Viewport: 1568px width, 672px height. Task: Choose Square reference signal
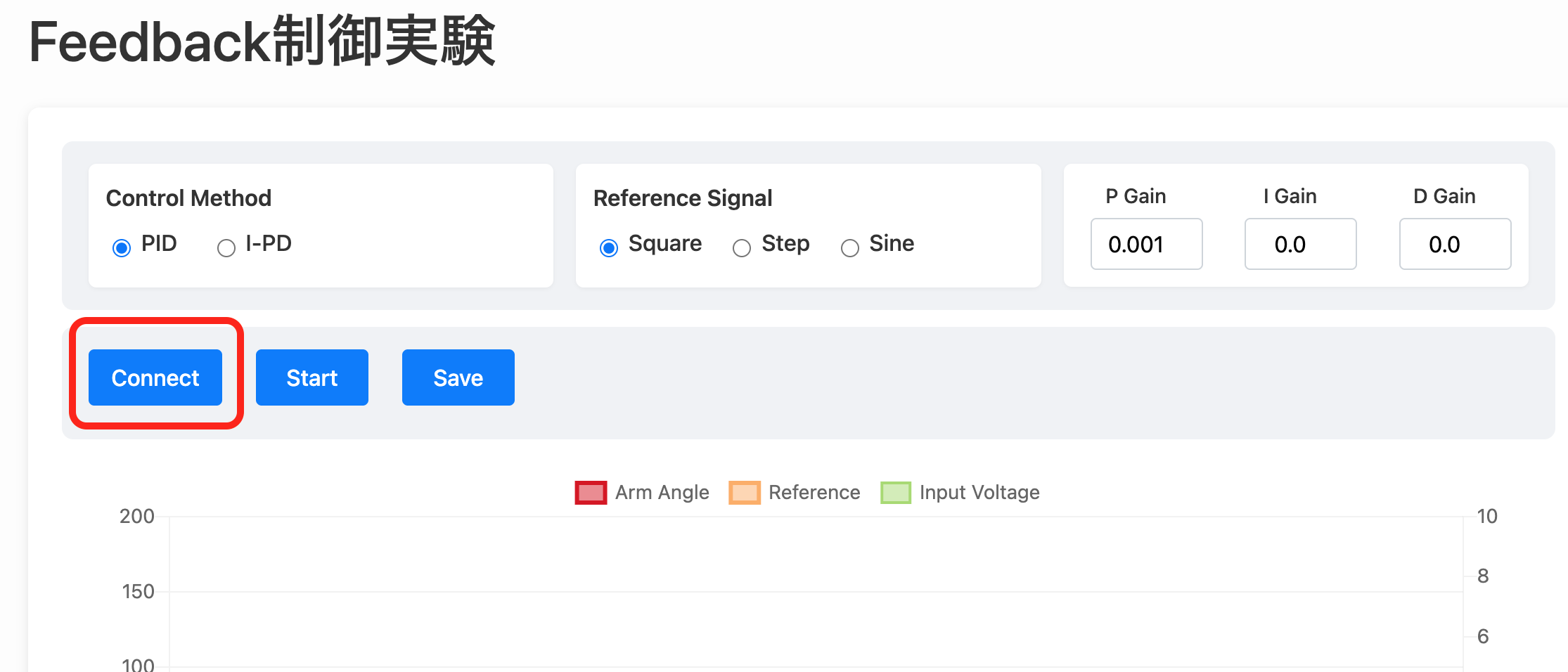609,247
